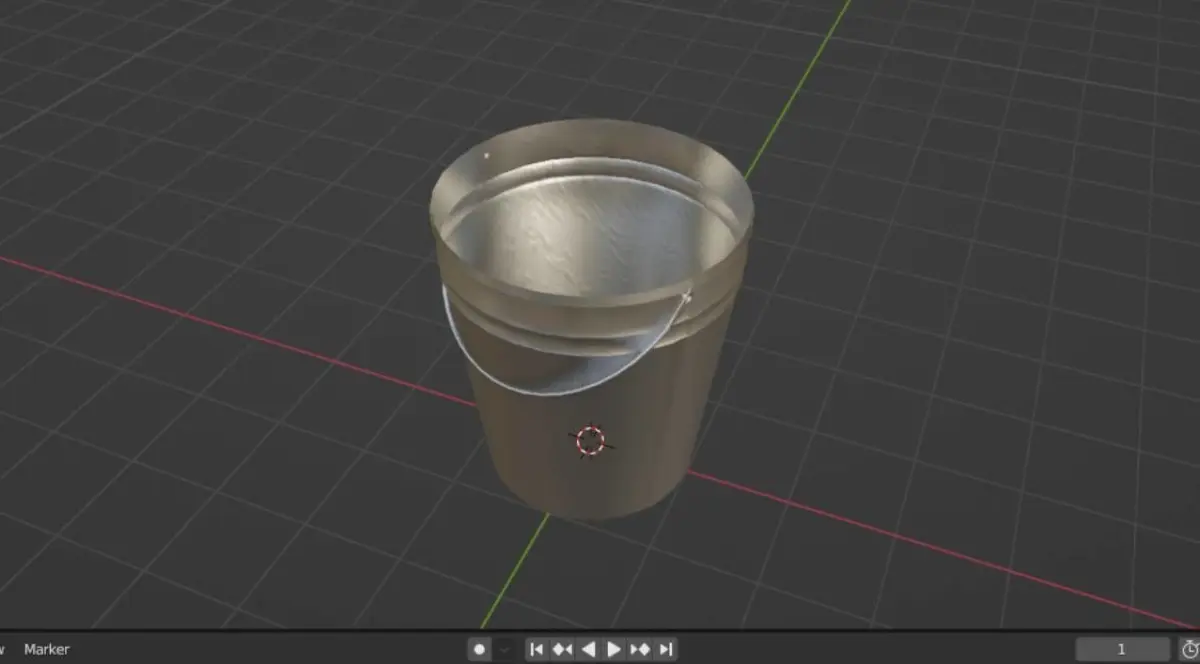This screenshot has width=1200, height=664.
Task: Open the auto keyframing options dropdown
Action: point(505,649)
